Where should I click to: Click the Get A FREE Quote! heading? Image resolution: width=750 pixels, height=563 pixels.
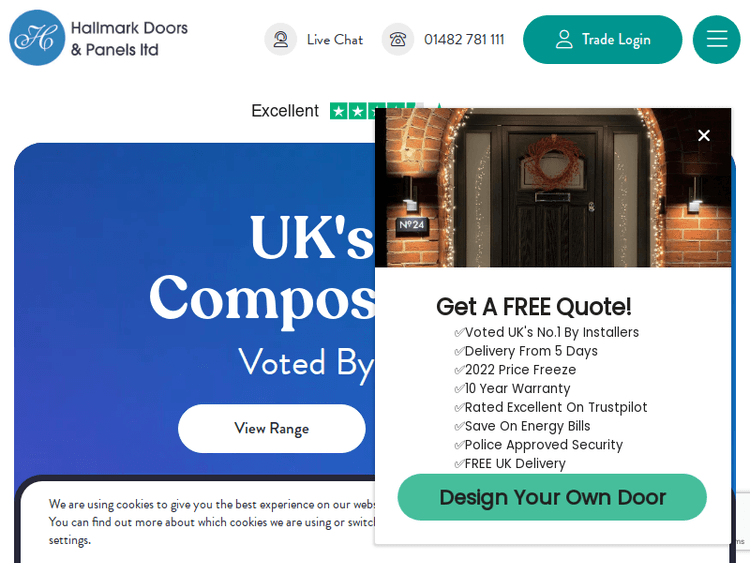coord(533,307)
